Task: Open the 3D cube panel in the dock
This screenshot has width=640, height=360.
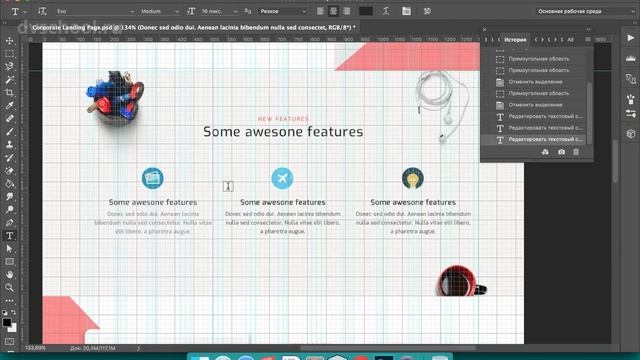Action: pos(631,134)
